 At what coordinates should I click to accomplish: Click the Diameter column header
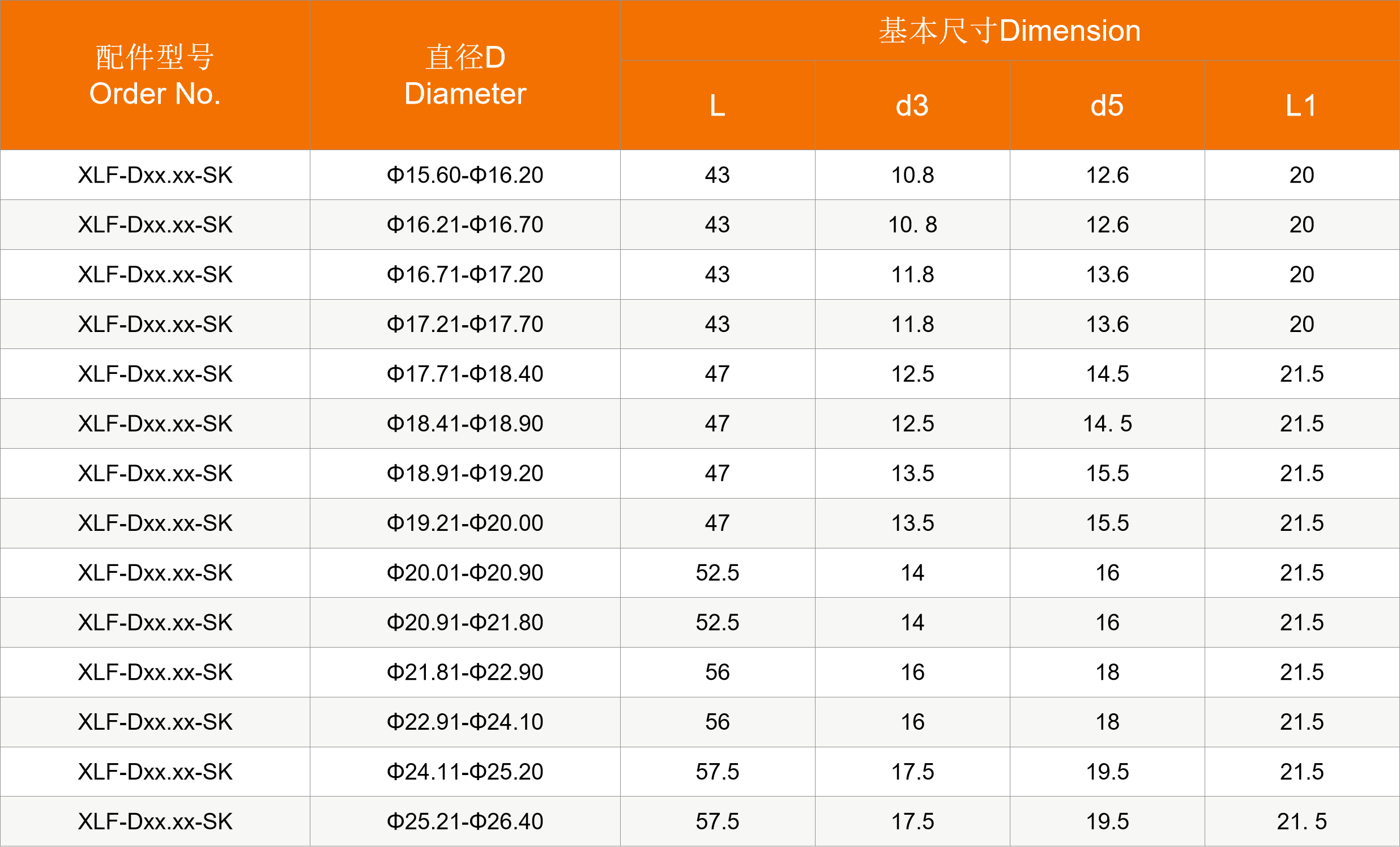[465, 75]
